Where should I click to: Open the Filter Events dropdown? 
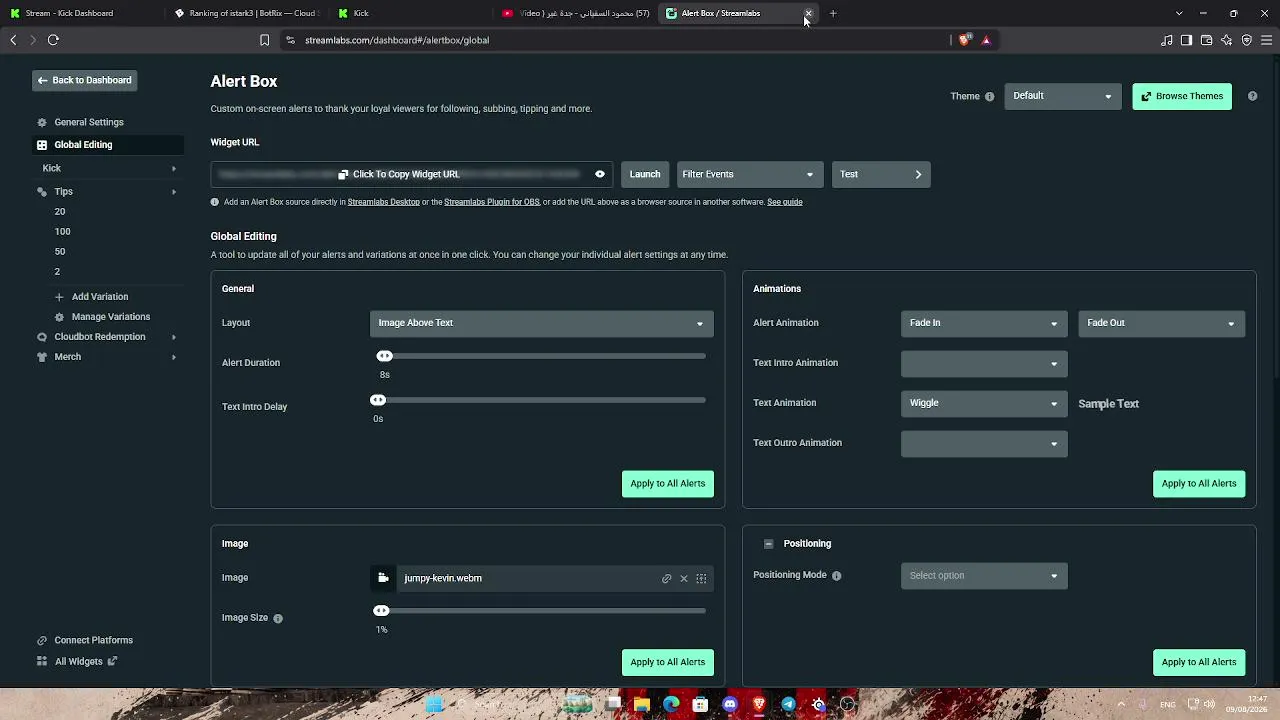(749, 174)
